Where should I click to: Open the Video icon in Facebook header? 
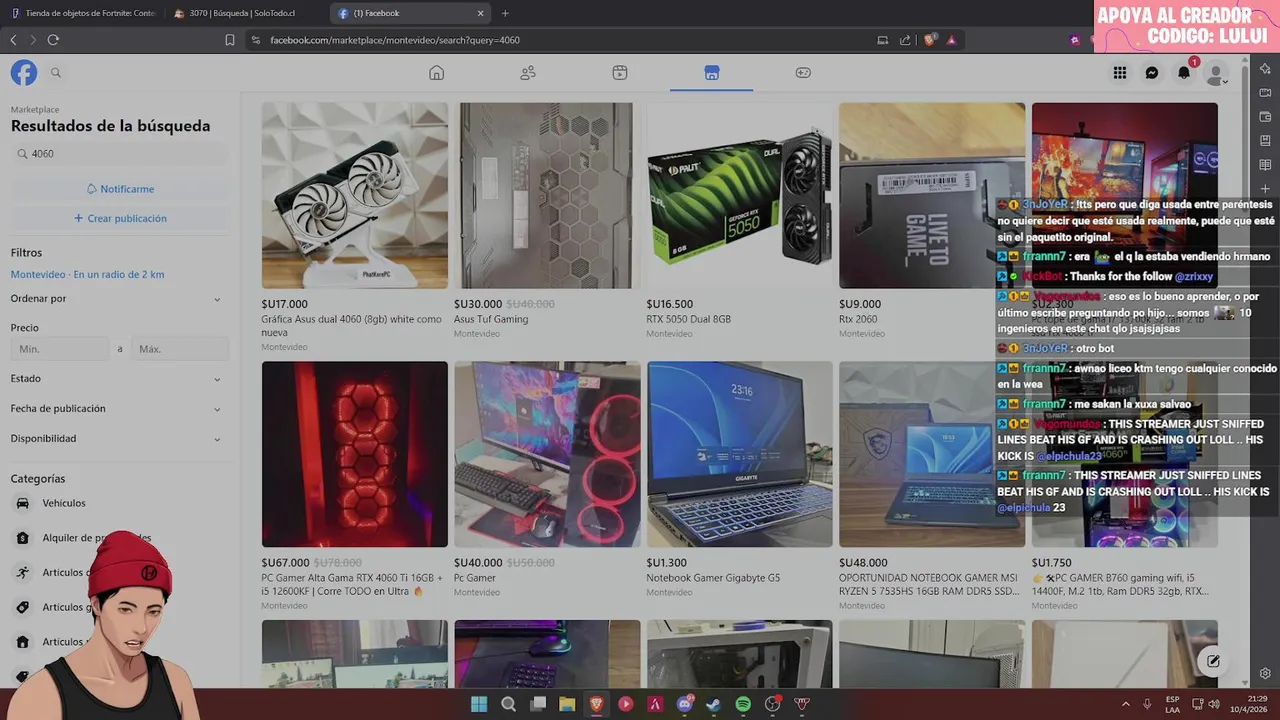(x=620, y=73)
